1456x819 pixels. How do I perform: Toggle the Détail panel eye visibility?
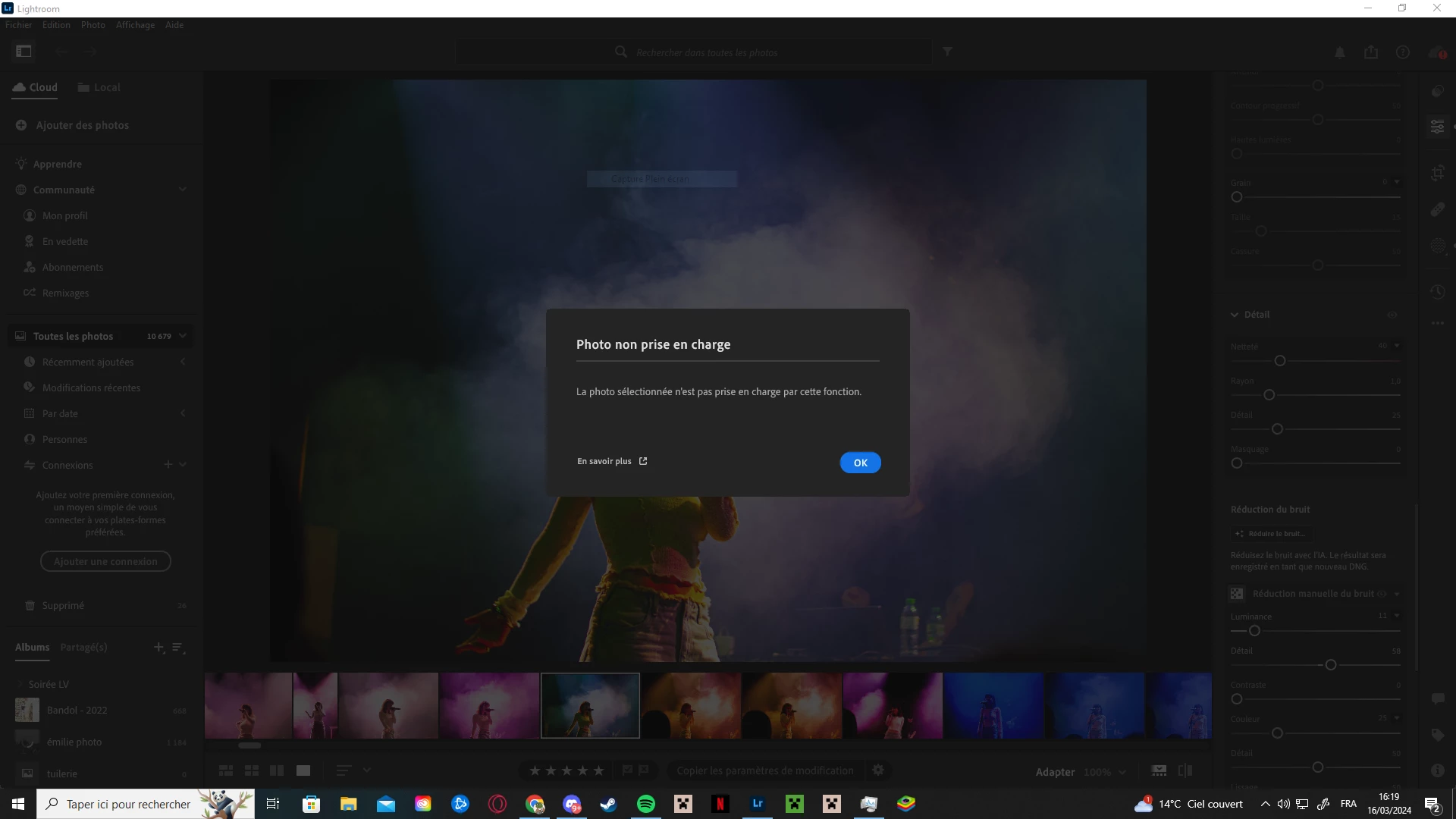coord(1392,315)
